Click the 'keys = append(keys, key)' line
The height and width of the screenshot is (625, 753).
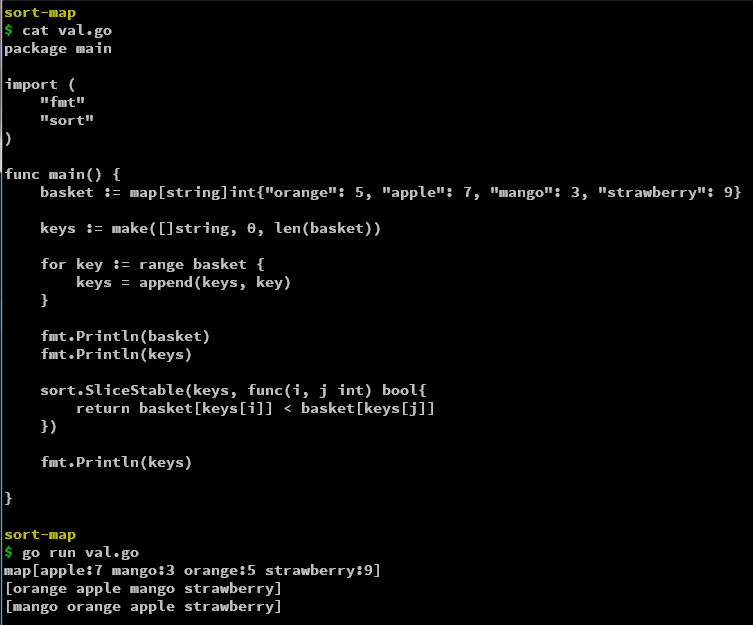[183, 282]
